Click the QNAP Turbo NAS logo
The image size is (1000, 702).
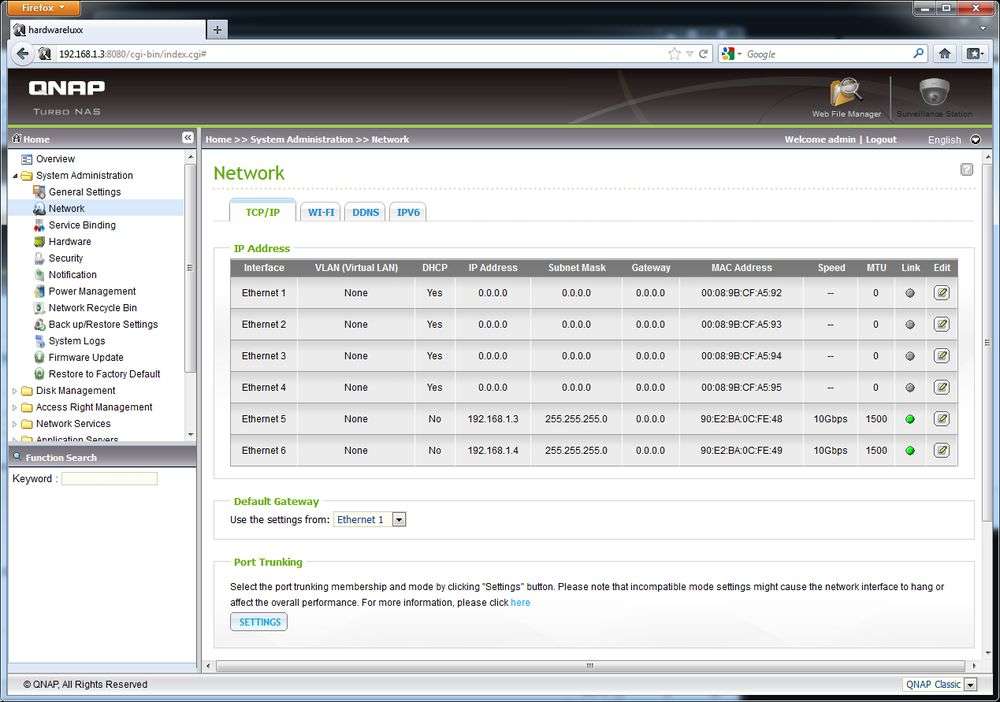pos(66,97)
